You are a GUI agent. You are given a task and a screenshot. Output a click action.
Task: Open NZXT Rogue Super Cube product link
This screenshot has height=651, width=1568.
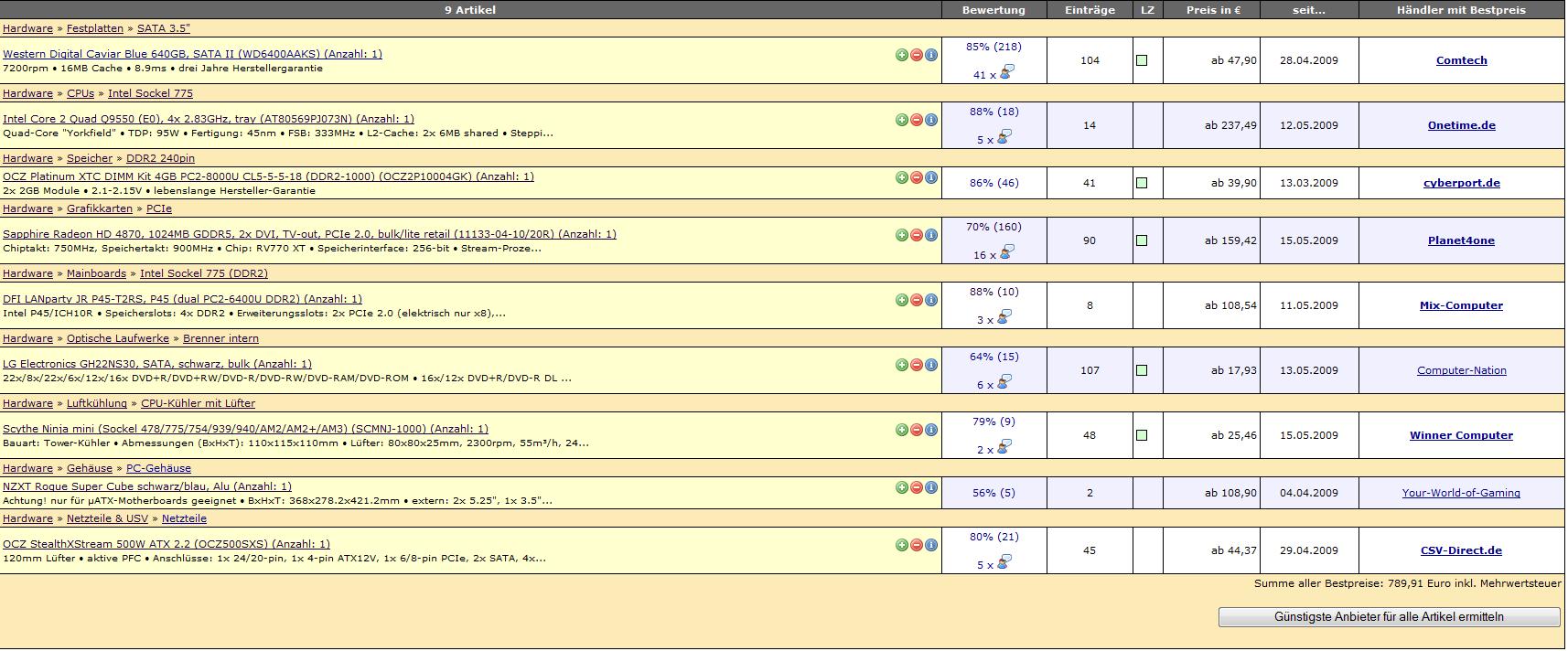147,486
